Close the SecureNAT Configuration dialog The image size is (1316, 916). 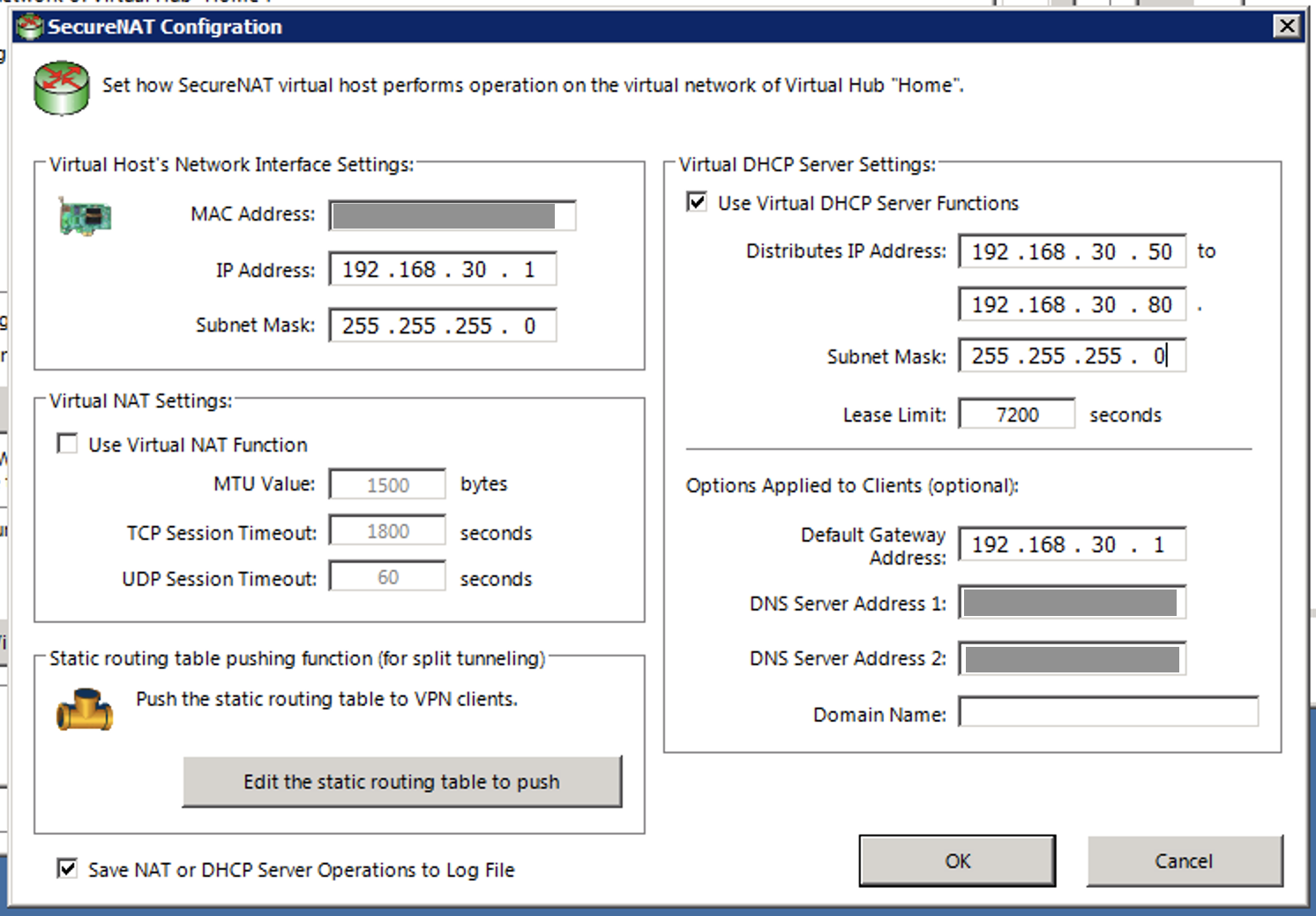[1287, 26]
